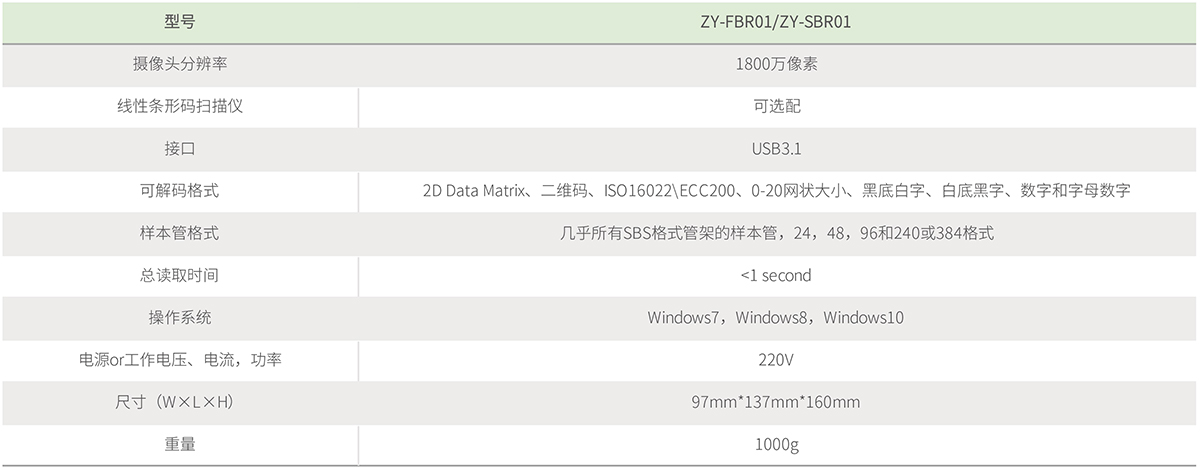Viewport: 1200px width, 468px height.
Task: Click the 总读取时间 row label
Action: click(180, 275)
